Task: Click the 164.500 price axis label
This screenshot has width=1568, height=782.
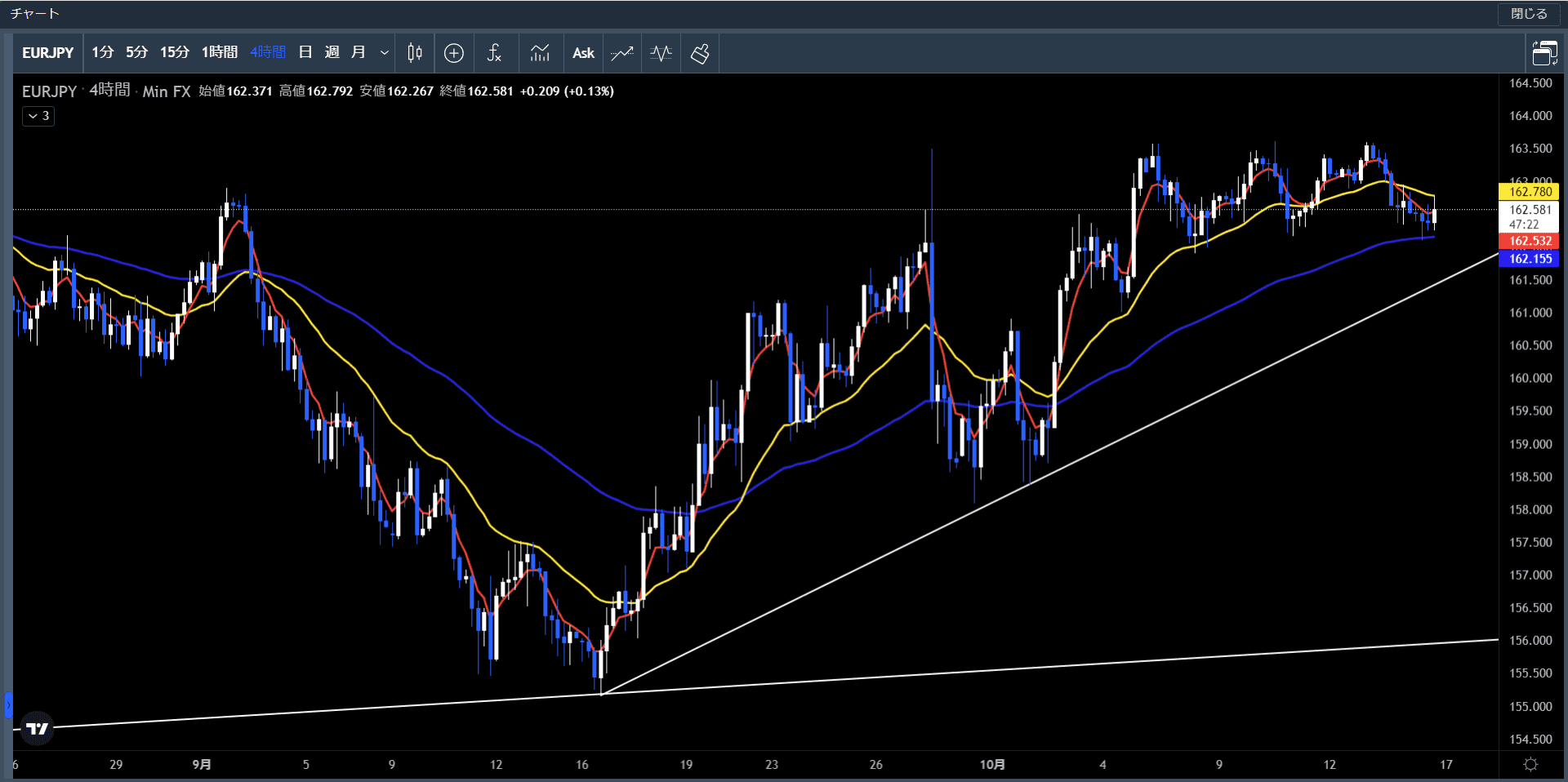Action: click(1530, 83)
